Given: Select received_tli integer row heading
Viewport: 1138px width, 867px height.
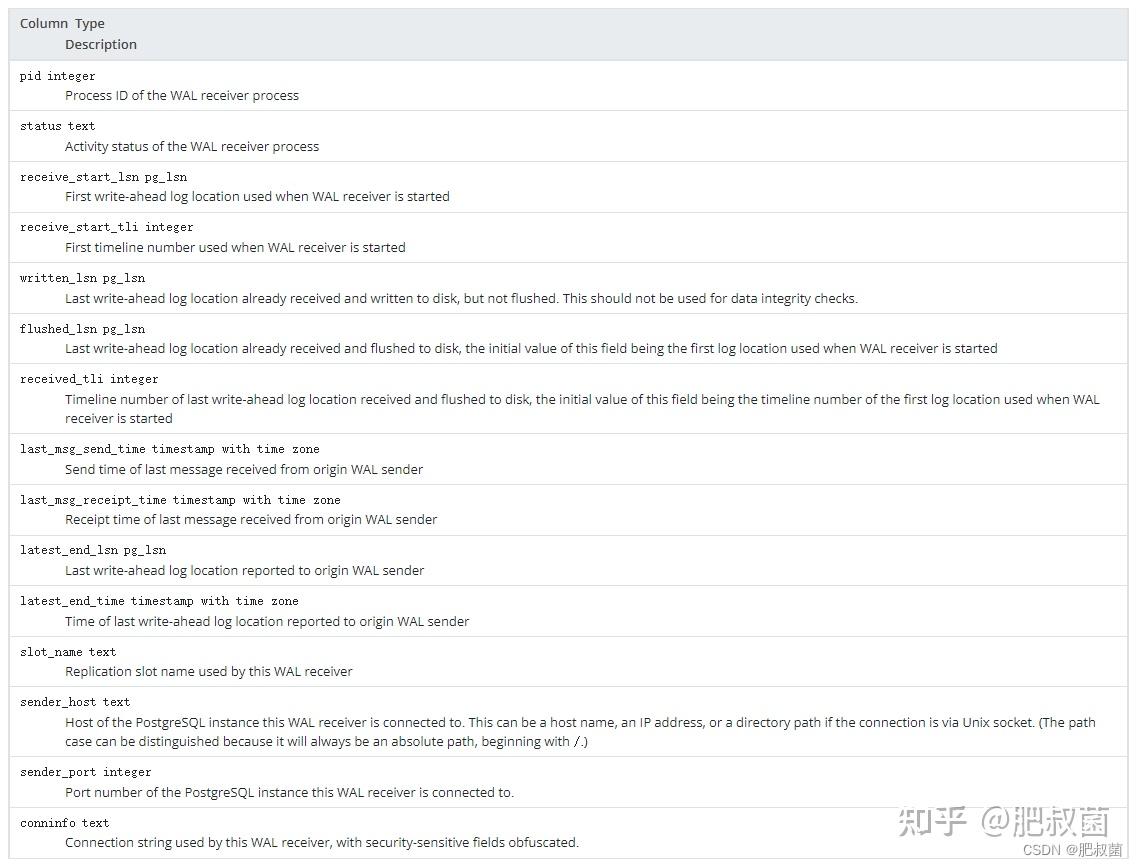Looking at the screenshot, I should [89, 379].
